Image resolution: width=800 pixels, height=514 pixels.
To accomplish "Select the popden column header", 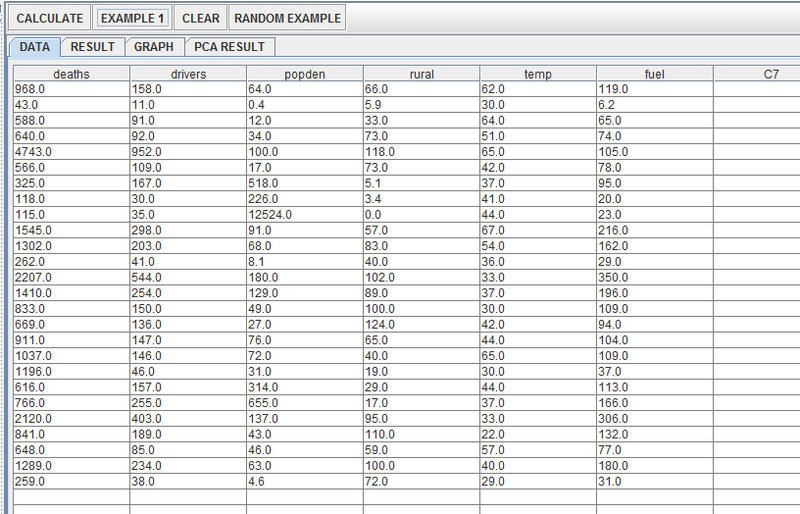I will 305,74.
